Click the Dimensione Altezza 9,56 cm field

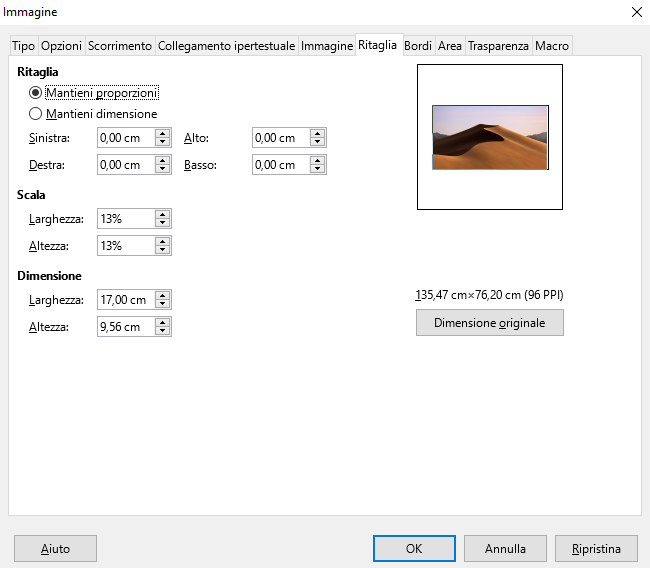126,326
